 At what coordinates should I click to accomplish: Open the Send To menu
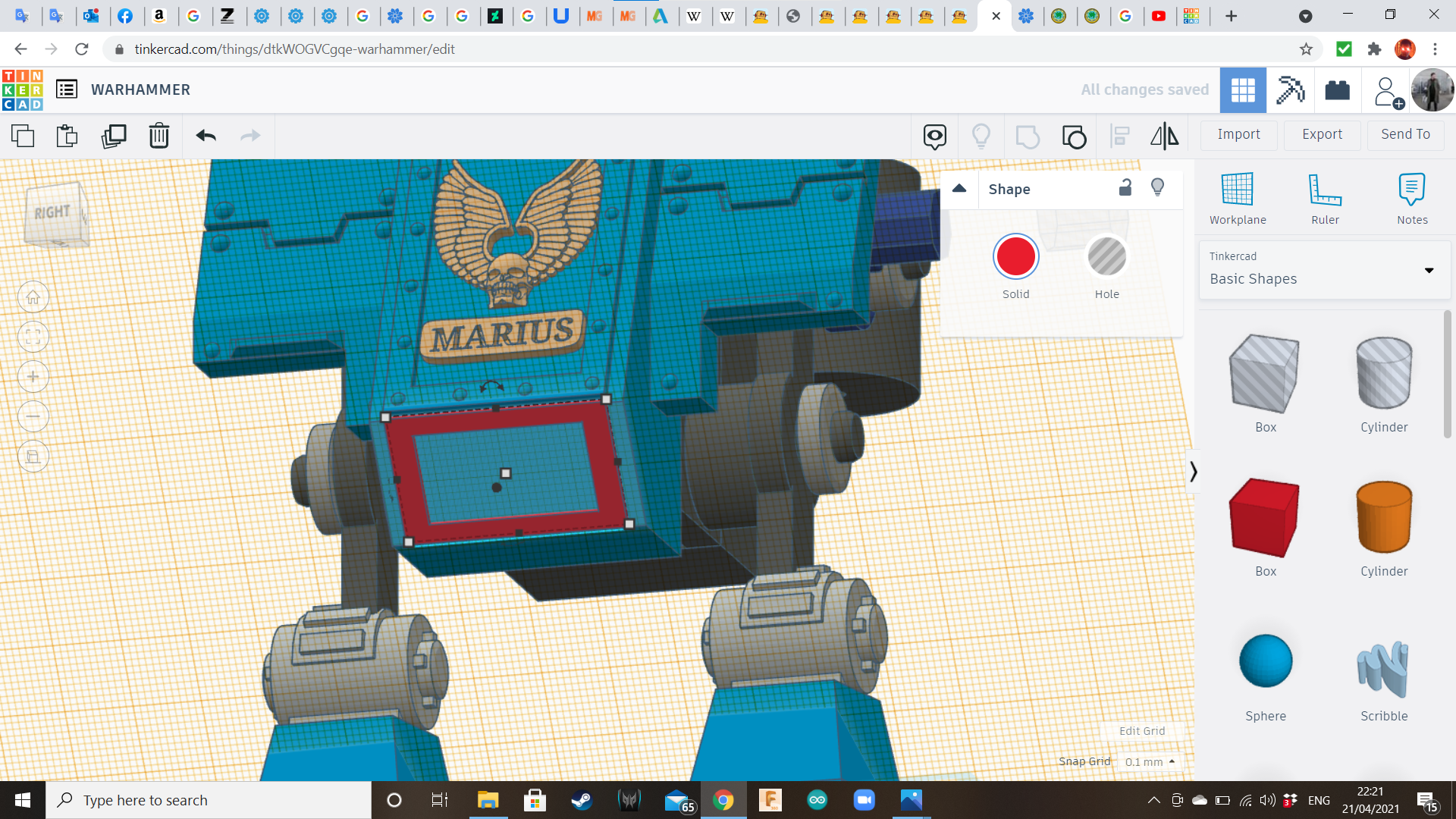point(1405,135)
